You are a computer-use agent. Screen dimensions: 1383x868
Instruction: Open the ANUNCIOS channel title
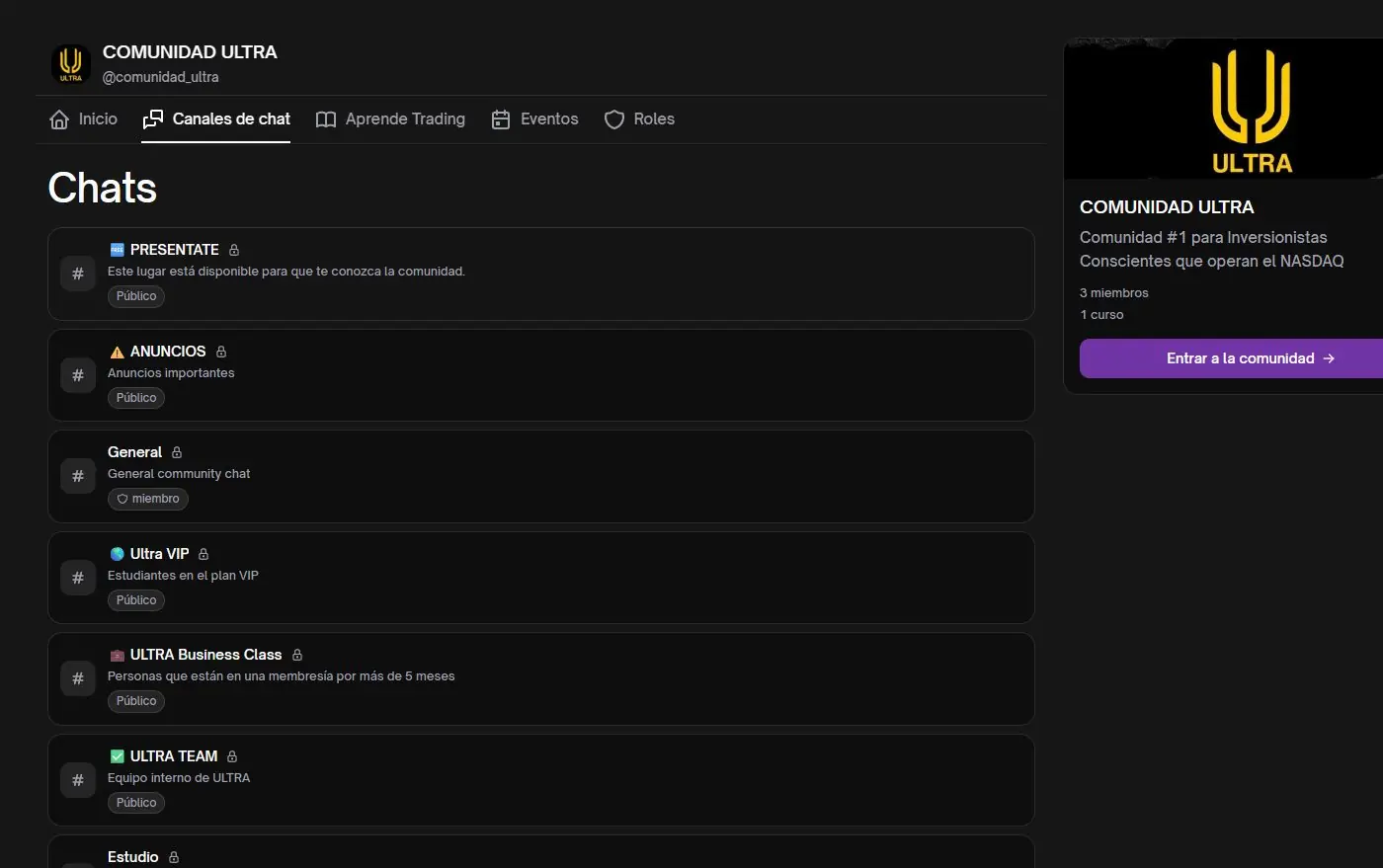pyautogui.click(x=168, y=352)
